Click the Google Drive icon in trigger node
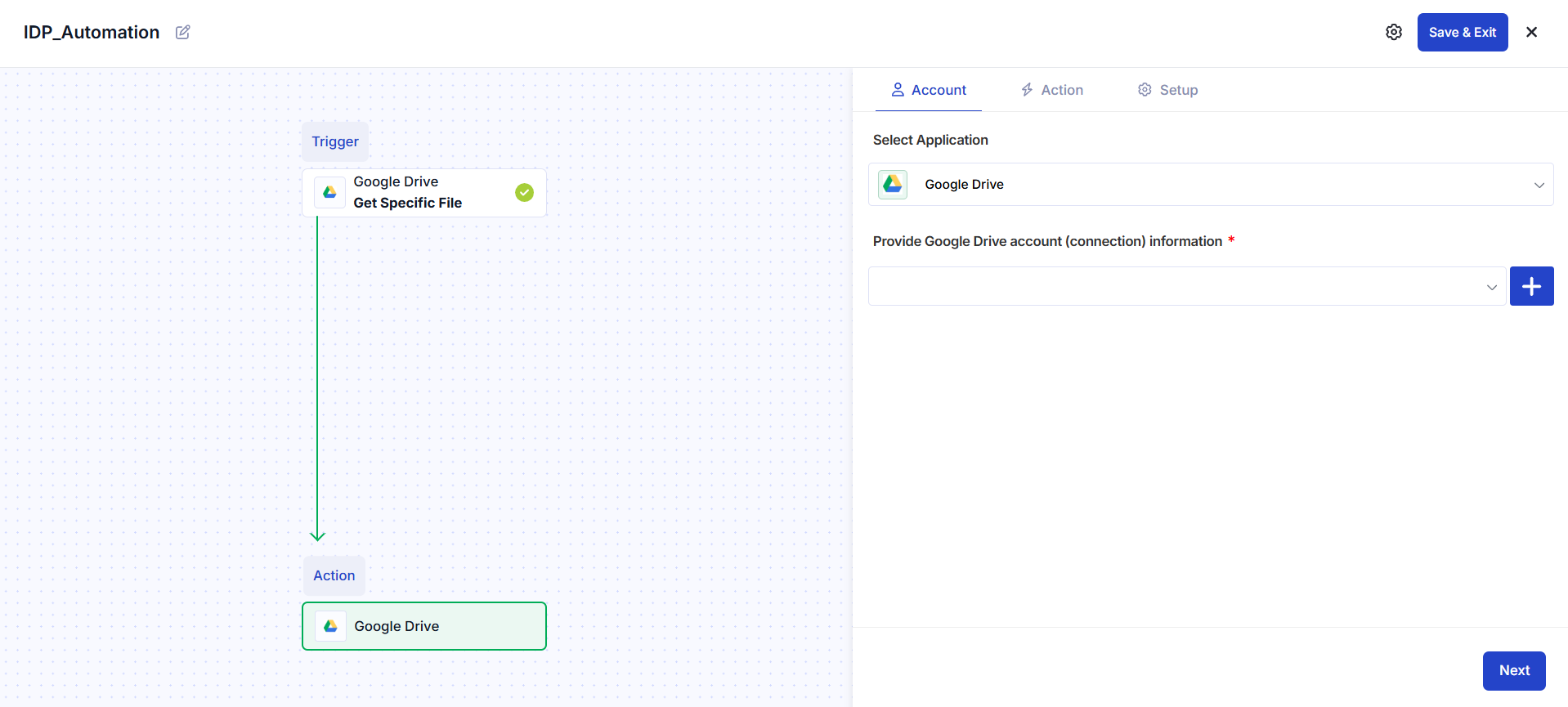1568x707 pixels. click(x=329, y=192)
